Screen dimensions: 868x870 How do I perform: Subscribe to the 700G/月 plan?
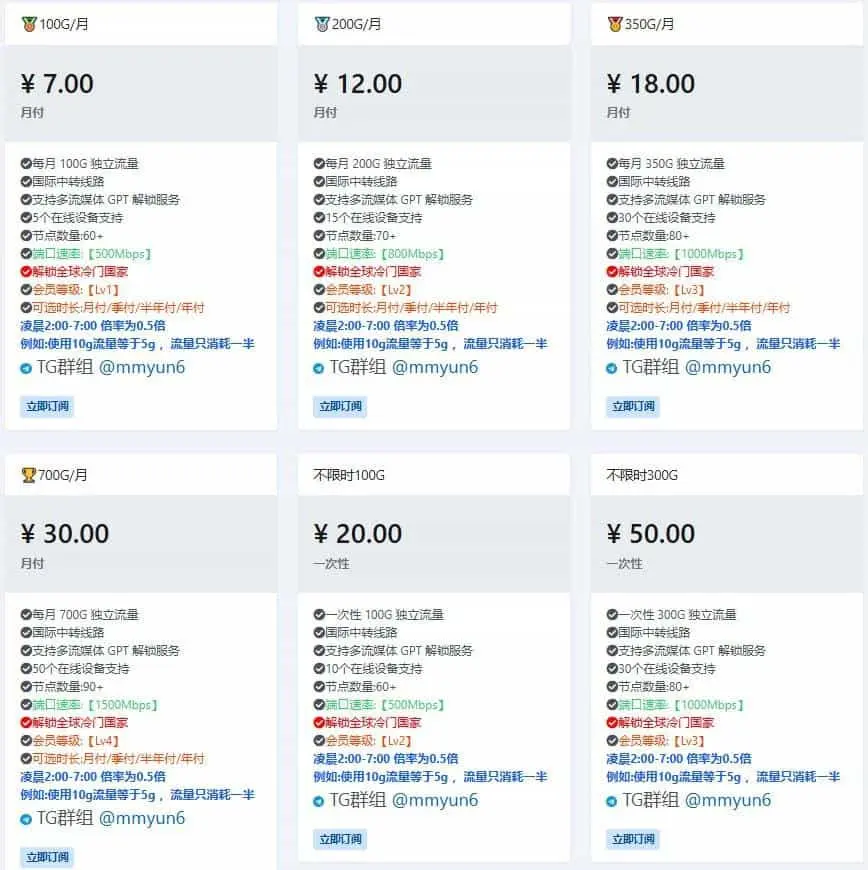[47, 857]
